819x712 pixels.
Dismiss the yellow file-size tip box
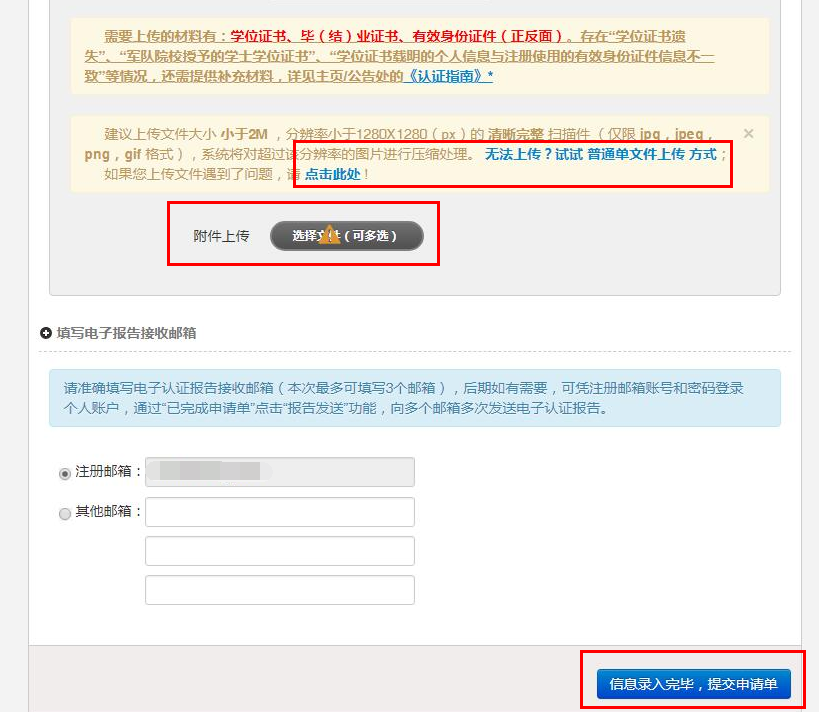click(748, 134)
